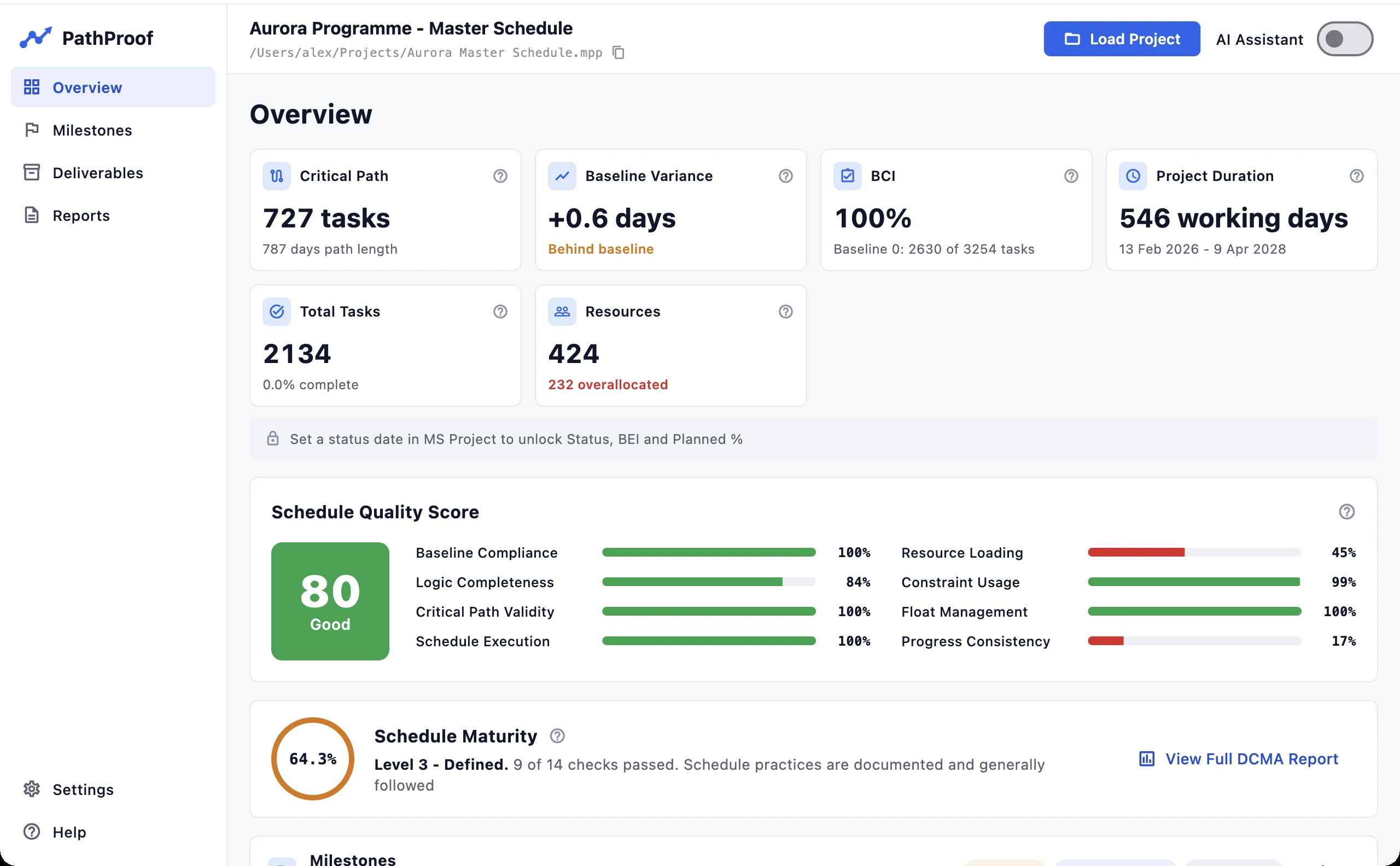Click the project file path text

425,52
